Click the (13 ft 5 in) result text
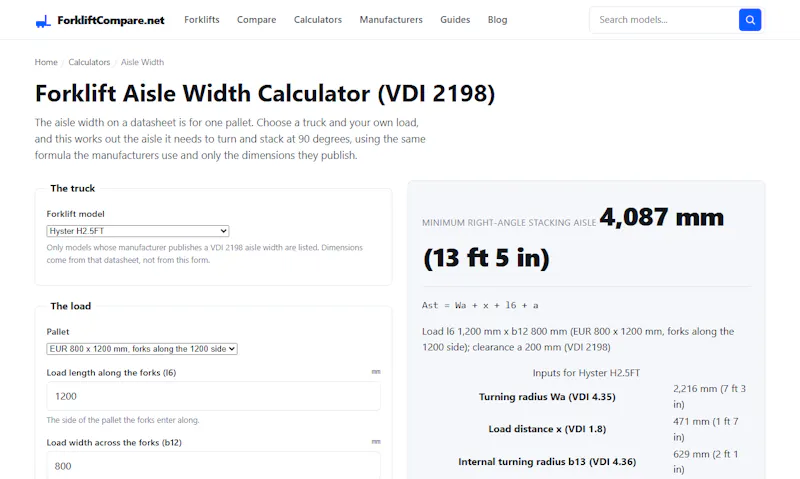 point(486,258)
